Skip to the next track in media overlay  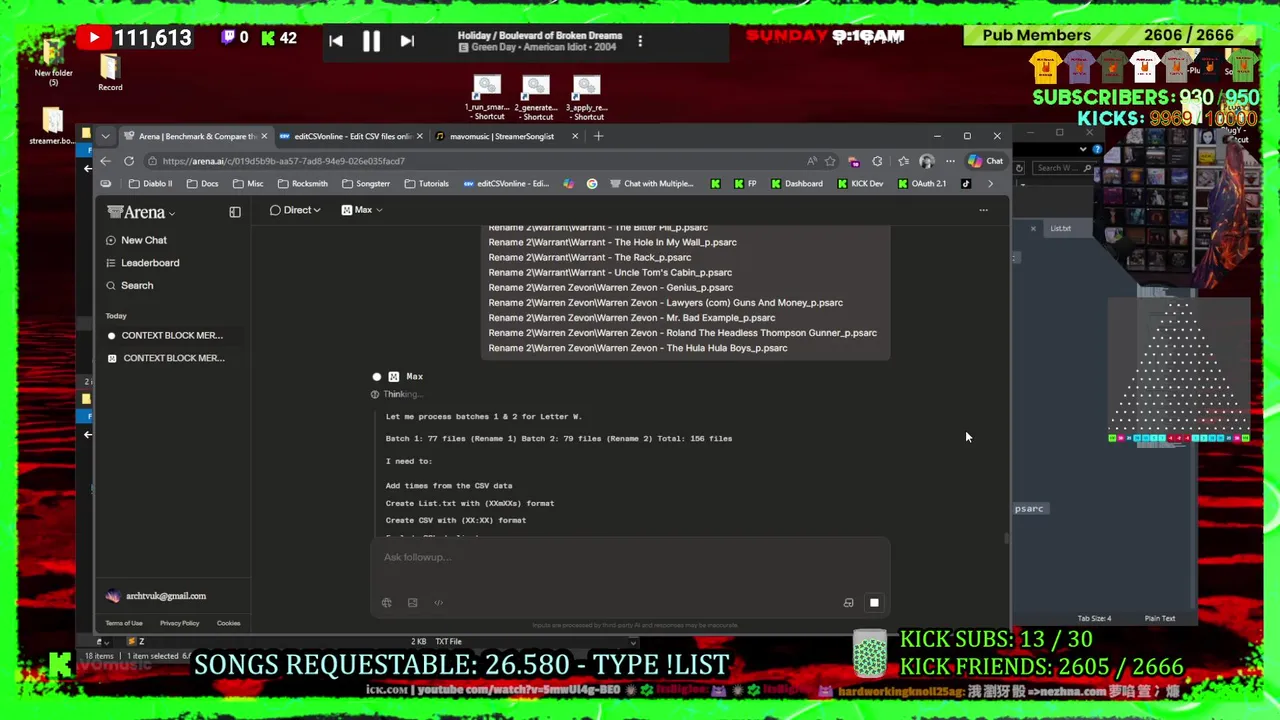point(407,41)
